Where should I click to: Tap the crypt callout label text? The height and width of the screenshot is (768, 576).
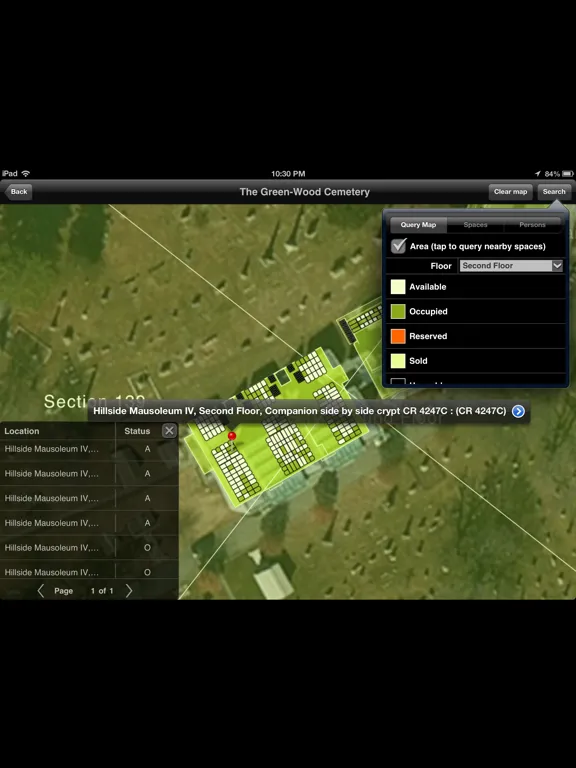pyautogui.click(x=299, y=411)
